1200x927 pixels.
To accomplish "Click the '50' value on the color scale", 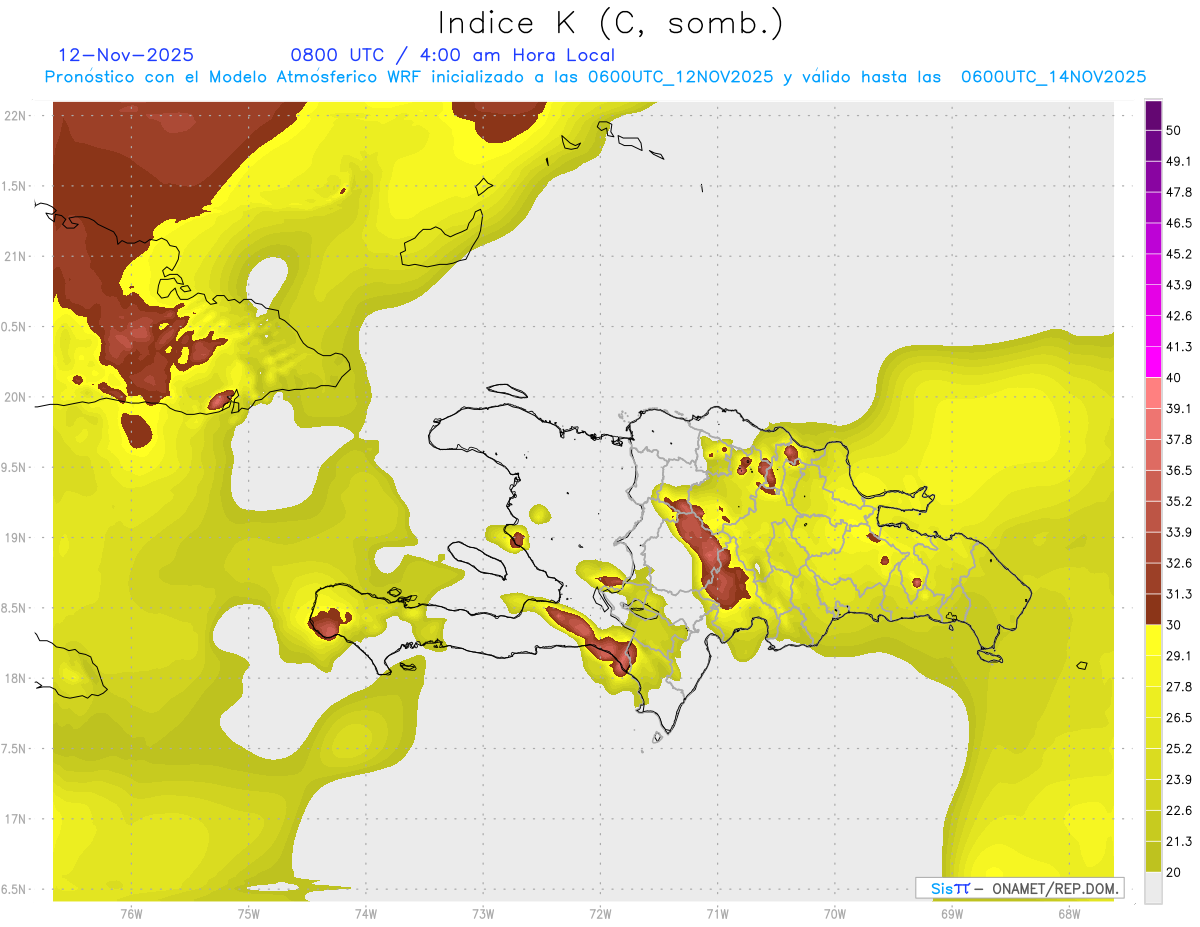I will point(1174,130).
